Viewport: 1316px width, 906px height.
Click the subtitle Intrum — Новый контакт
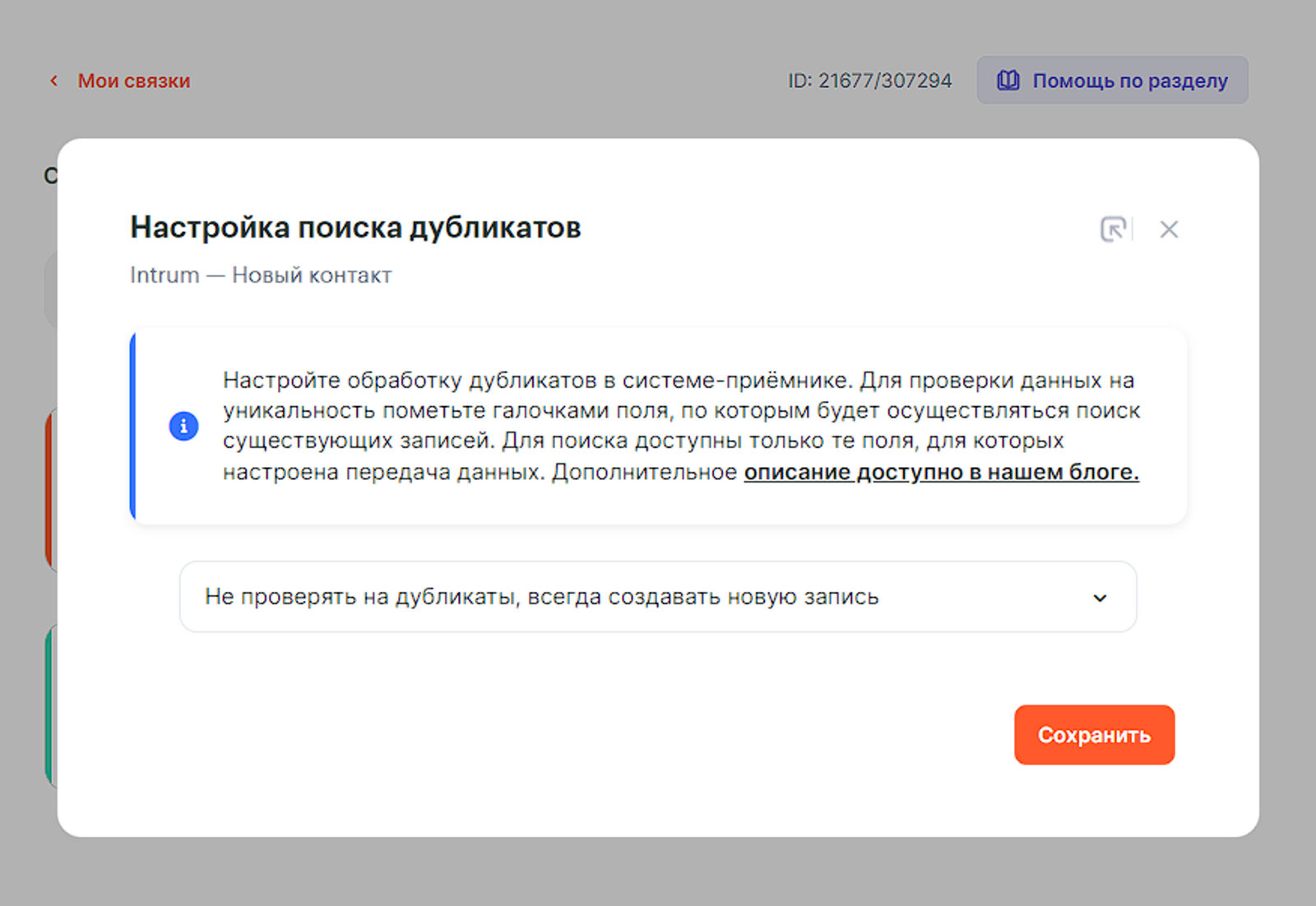pos(261,275)
